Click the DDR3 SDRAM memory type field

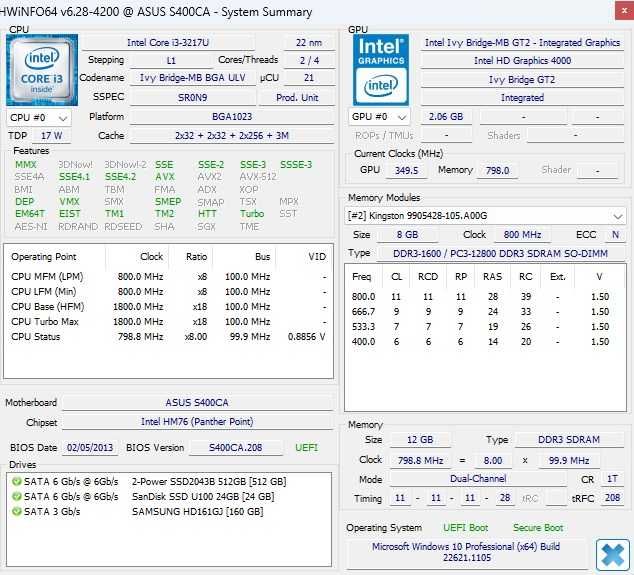pos(569,440)
